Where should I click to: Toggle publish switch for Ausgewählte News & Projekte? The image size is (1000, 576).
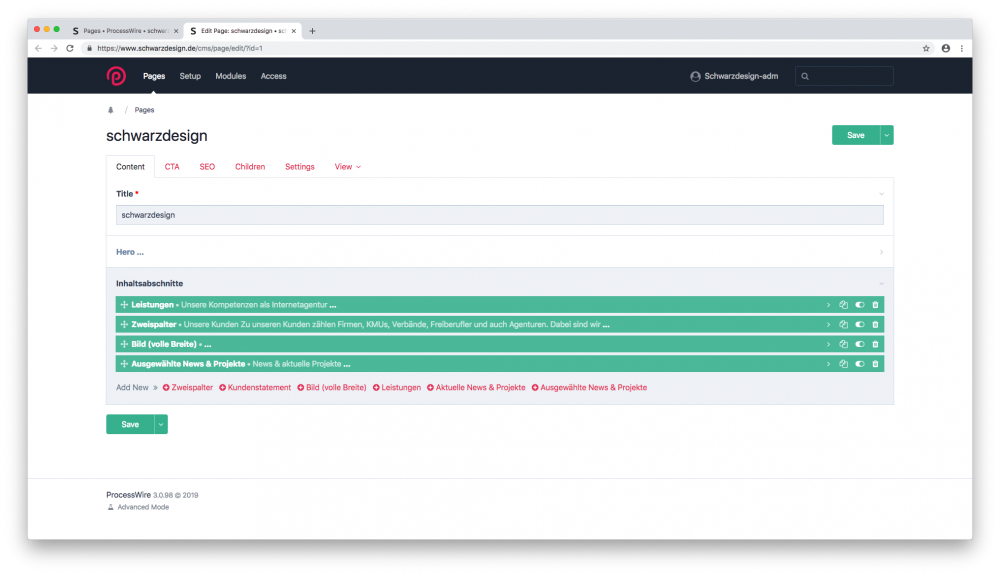(859, 364)
